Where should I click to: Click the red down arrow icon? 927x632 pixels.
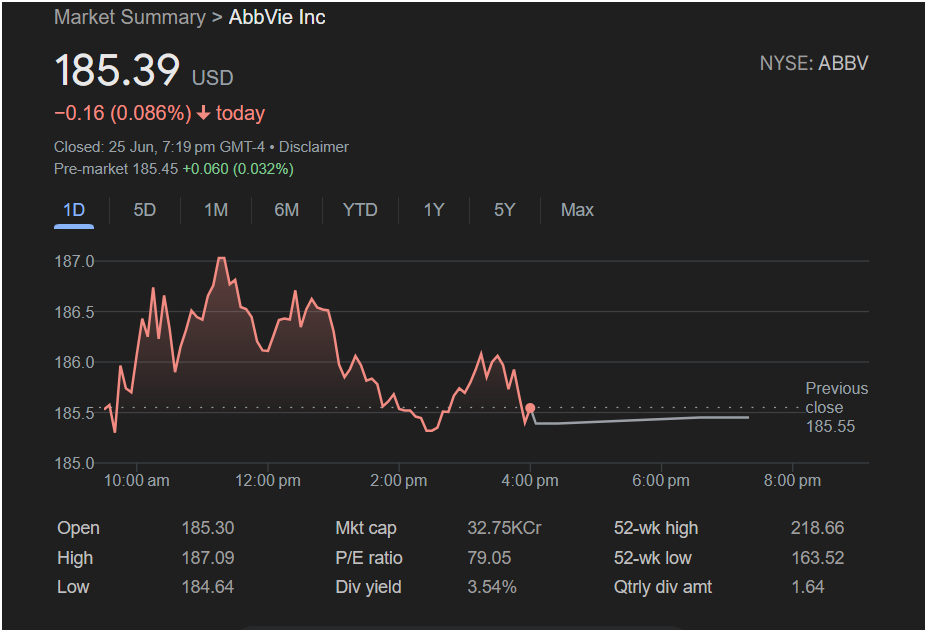(x=203, y=113)
